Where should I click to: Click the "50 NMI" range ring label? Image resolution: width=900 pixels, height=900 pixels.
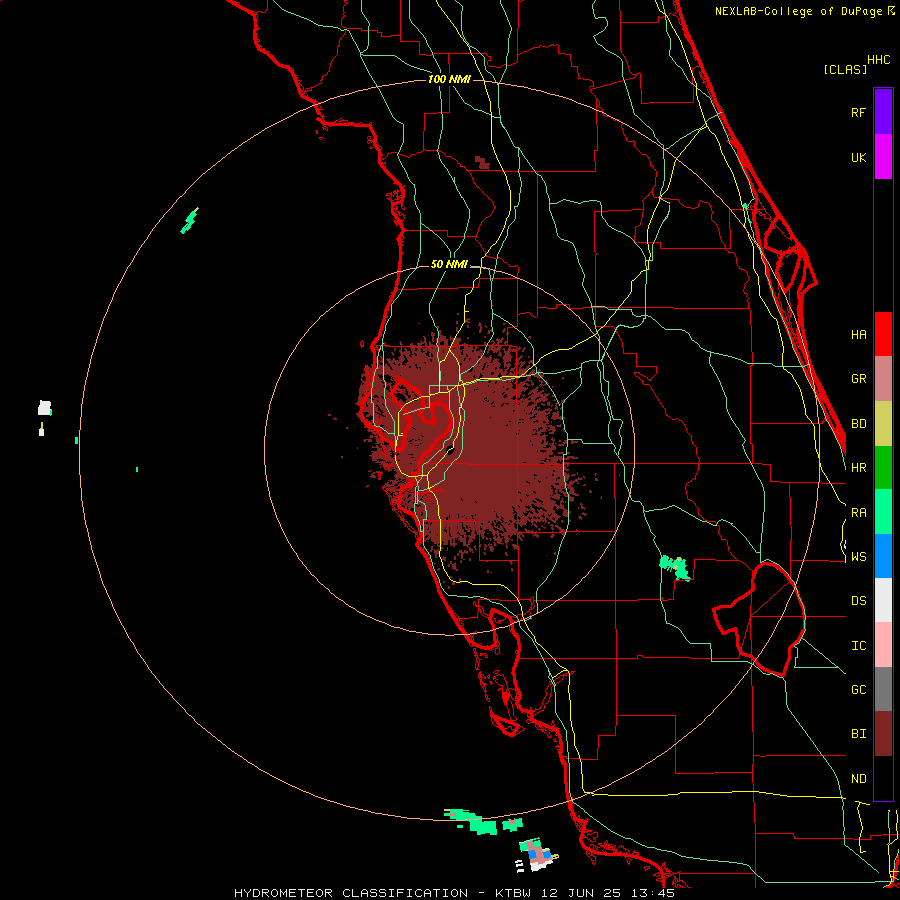(449, 264)
